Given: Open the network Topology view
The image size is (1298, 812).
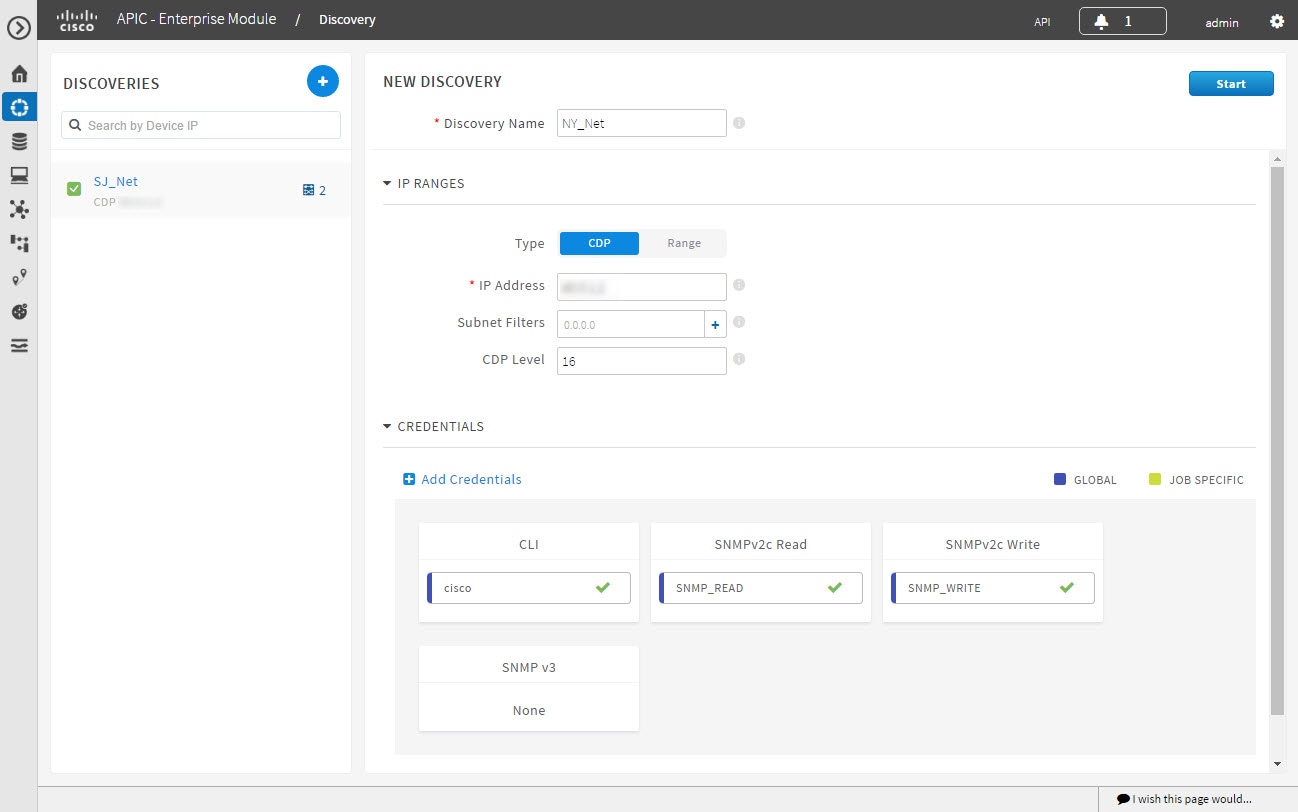Looking at the screenshot, I should (19, 209).
